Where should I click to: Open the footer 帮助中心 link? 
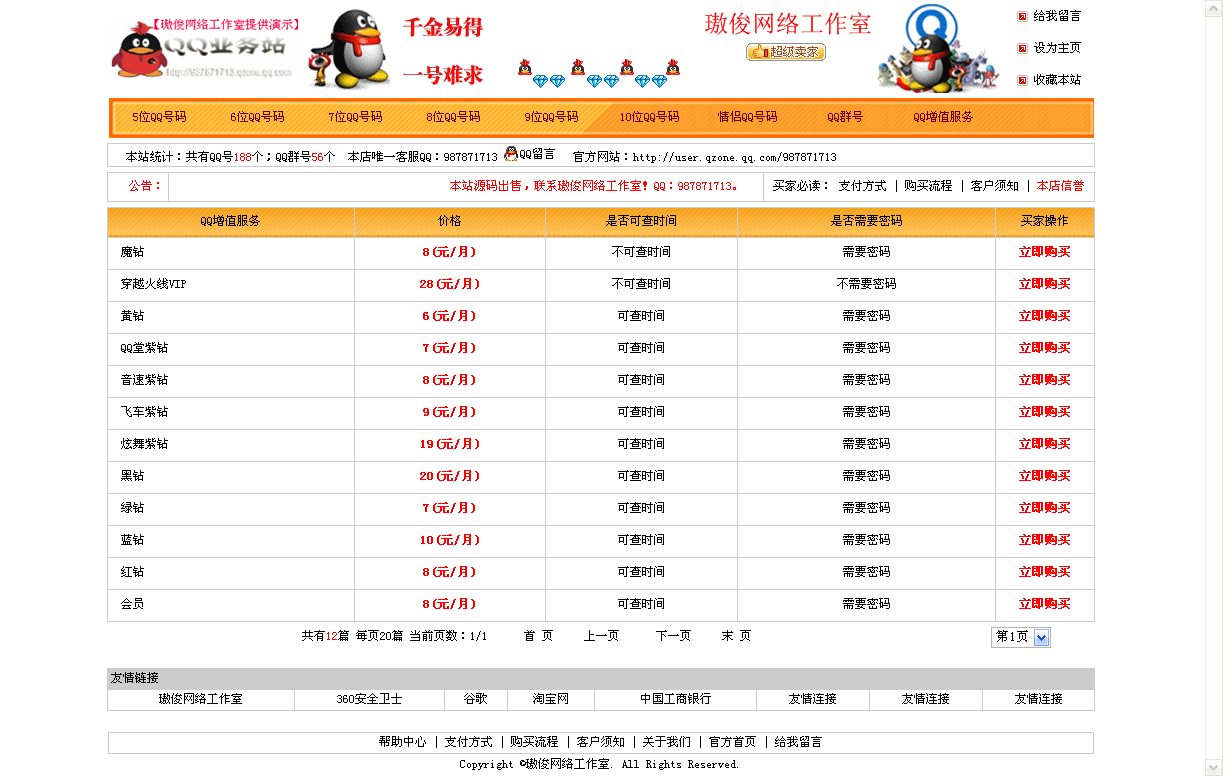(402, 742)
